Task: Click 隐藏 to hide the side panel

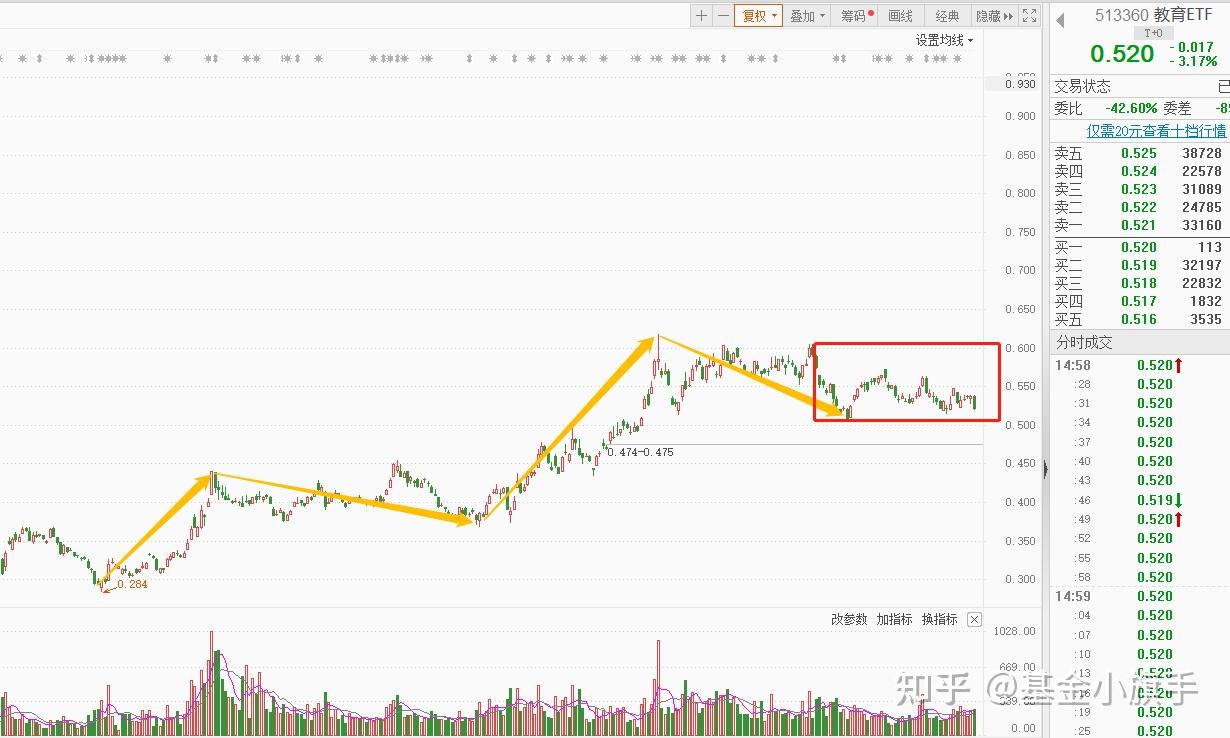Action: click(994, 15)
